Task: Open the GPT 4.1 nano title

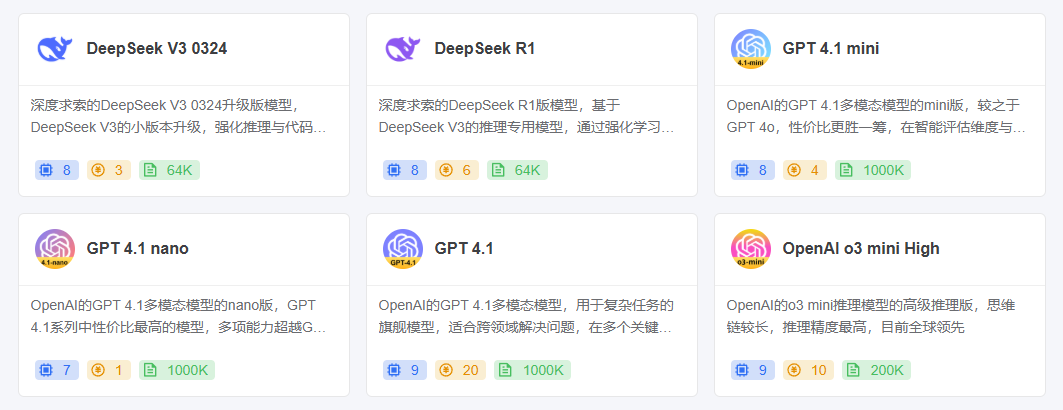Action: (x=138, y=249)
